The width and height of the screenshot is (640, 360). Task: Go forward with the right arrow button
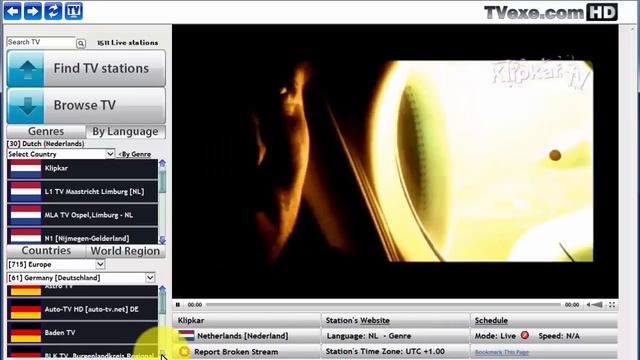33,11
